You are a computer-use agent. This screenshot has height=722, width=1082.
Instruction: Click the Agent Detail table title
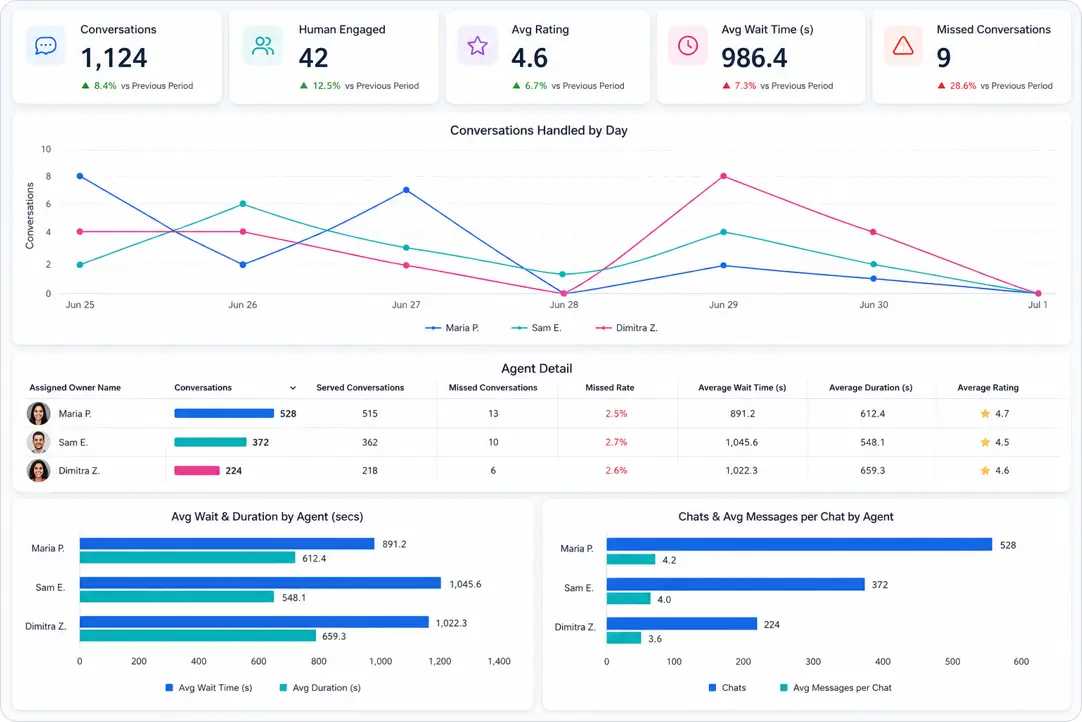537,369
